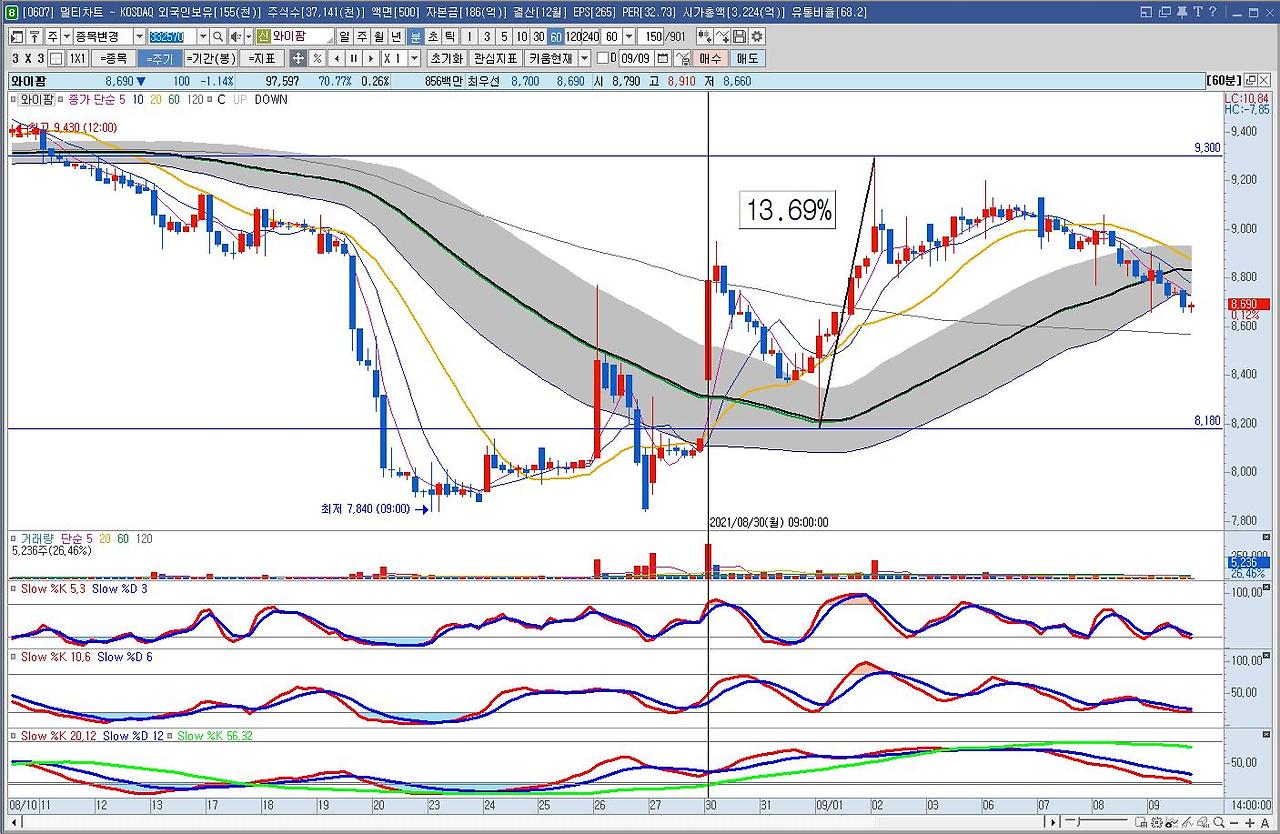Expand the dropdown arrow after 키움현재
Viewport: 1280px width, 834px height.
[586, 58]
